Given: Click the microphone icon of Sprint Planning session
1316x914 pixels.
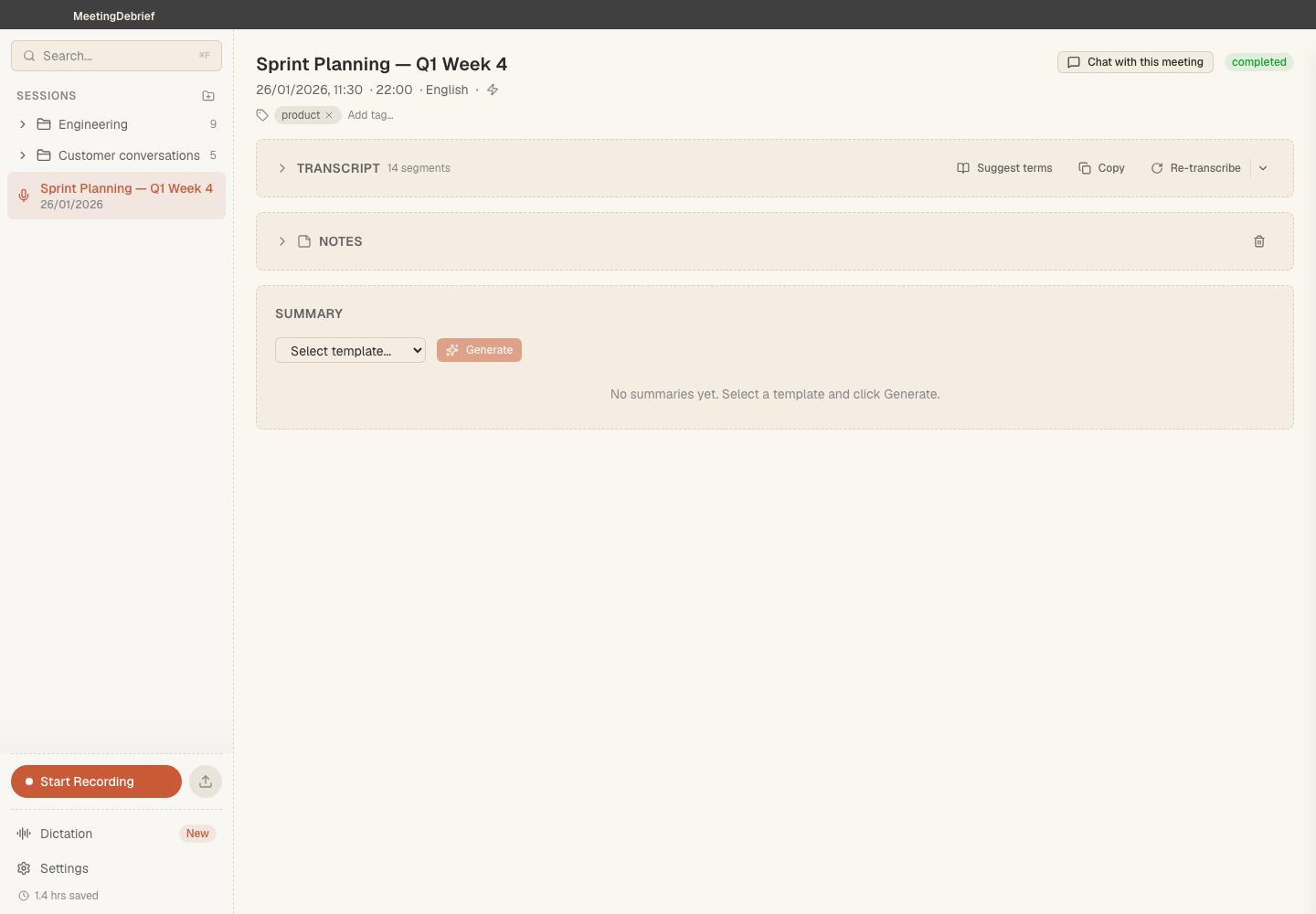Looking at the screenshot, I should [x=24, y=196].
